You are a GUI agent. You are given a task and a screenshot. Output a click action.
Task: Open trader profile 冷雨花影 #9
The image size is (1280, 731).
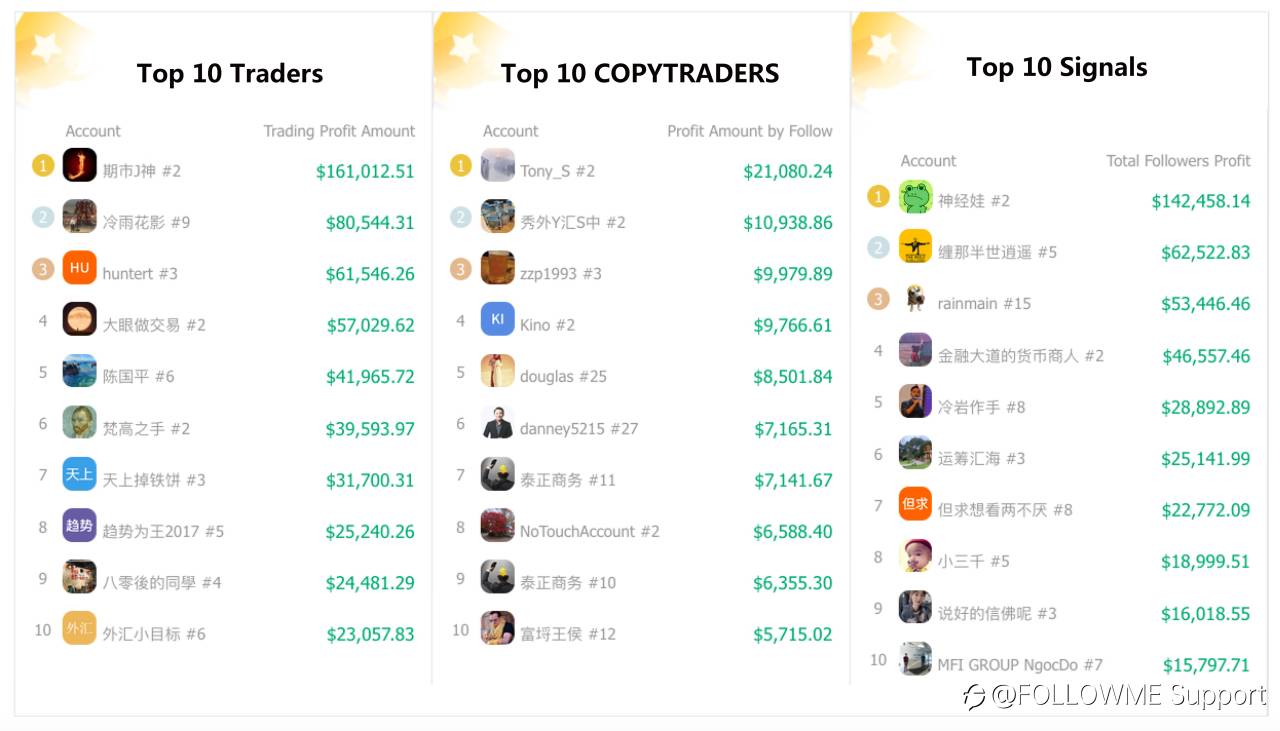146,222
